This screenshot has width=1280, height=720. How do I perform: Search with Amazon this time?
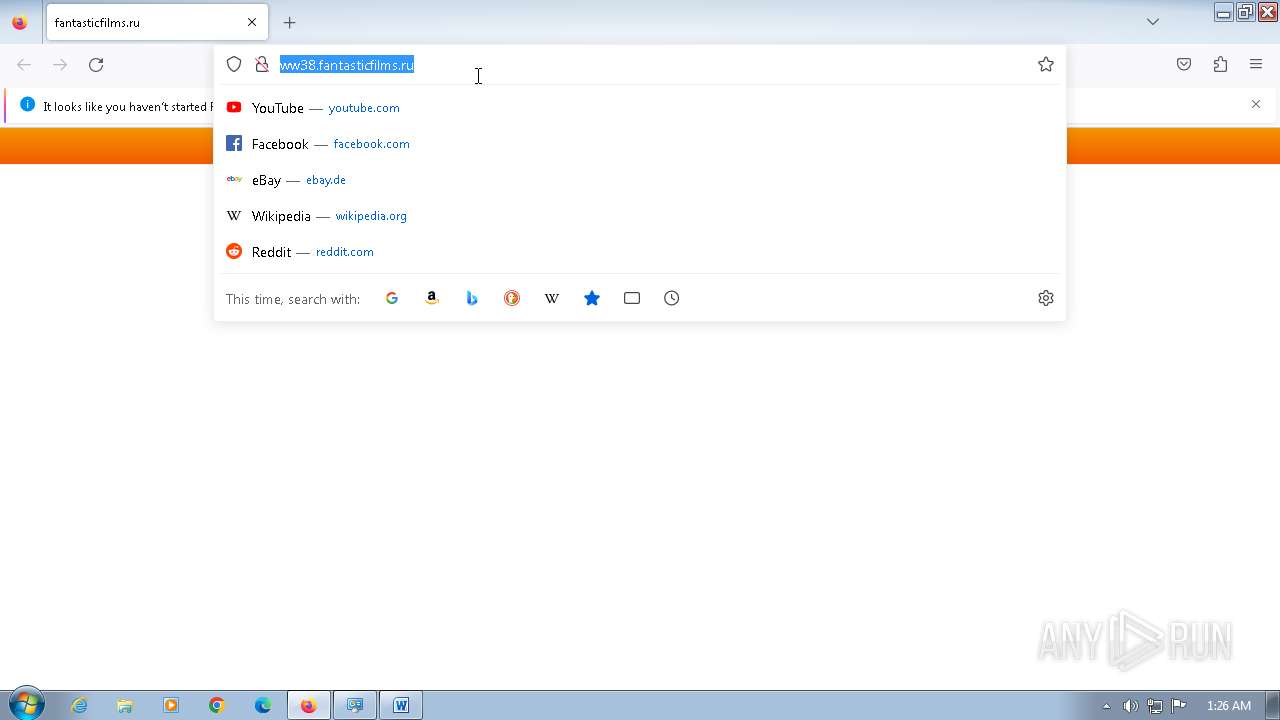point(432,298)
